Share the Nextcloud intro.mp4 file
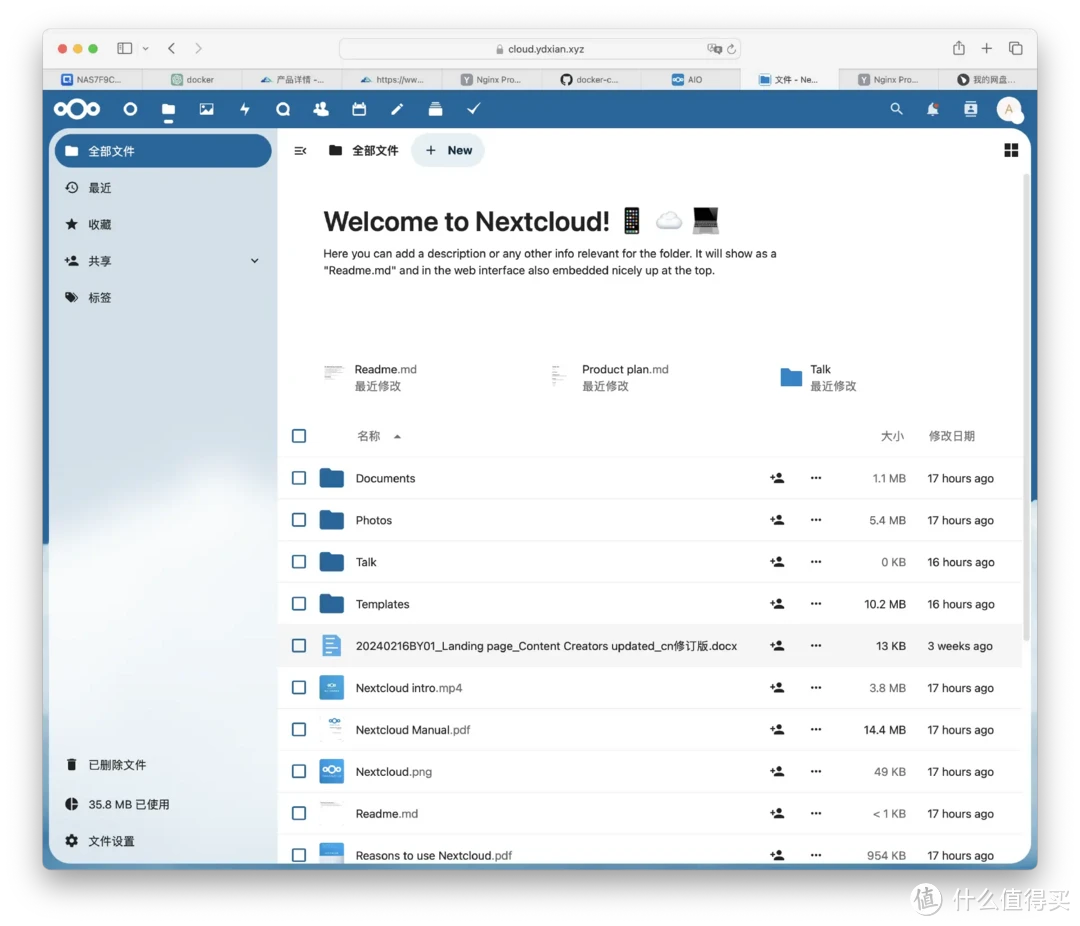 point(777,688)
